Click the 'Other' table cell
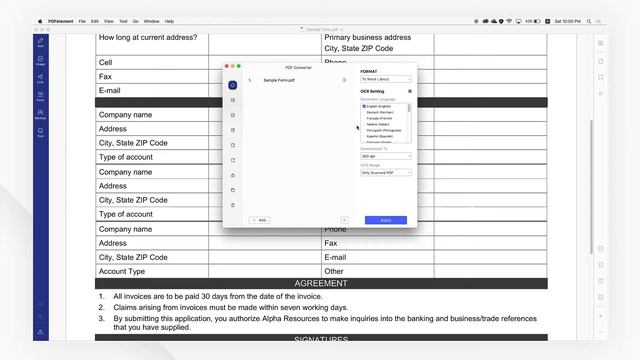The height and width of the screenshot is (360, 640). tap(378, 271)
